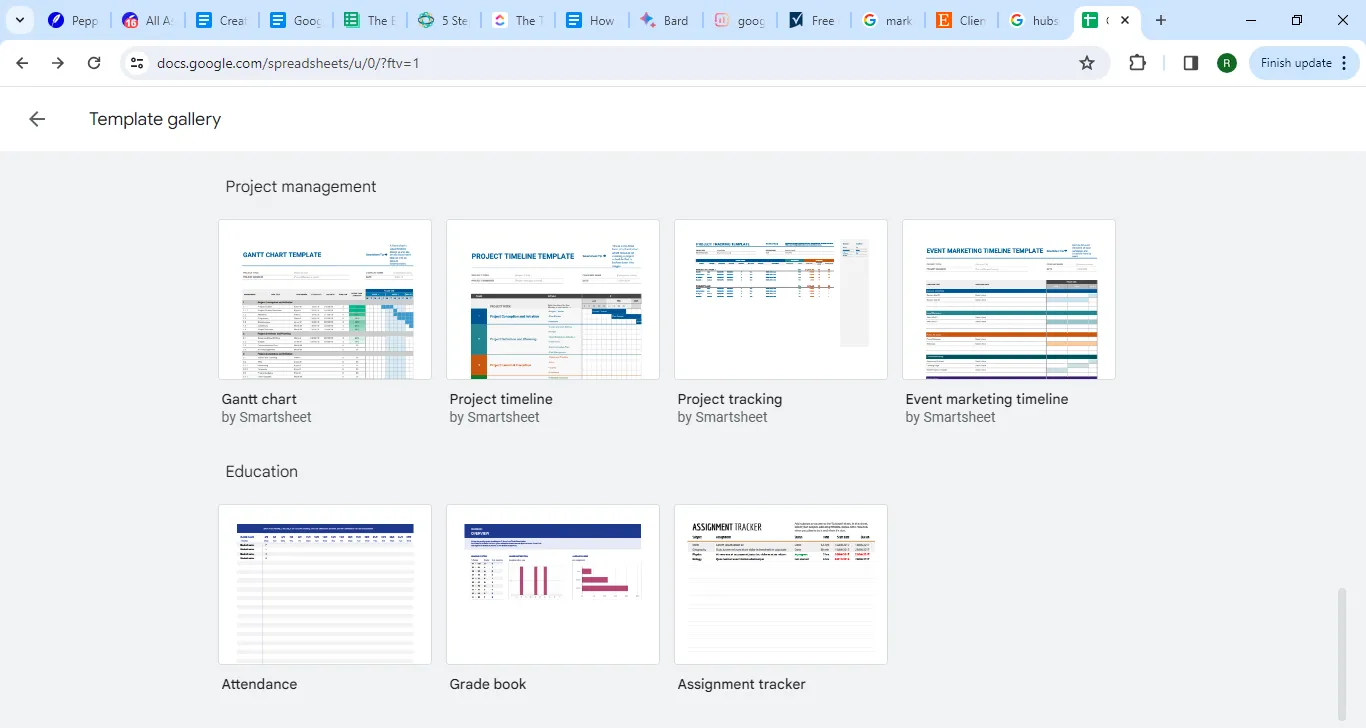Image resolution: width=1366 pixels, height=728 pixels.
Task: Click the Event marketing timeline title
Action: (x=987, y=399)
